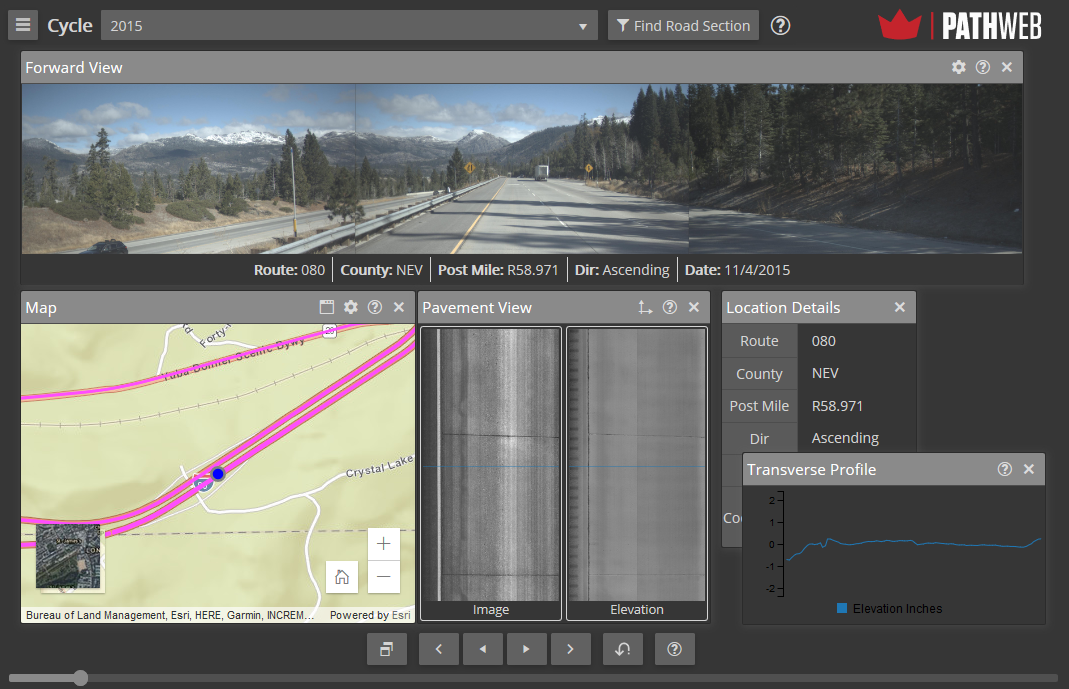Click the Find Road Section button
The height and width of the screenshot is (689, 1069).
(x=683, y=26)
